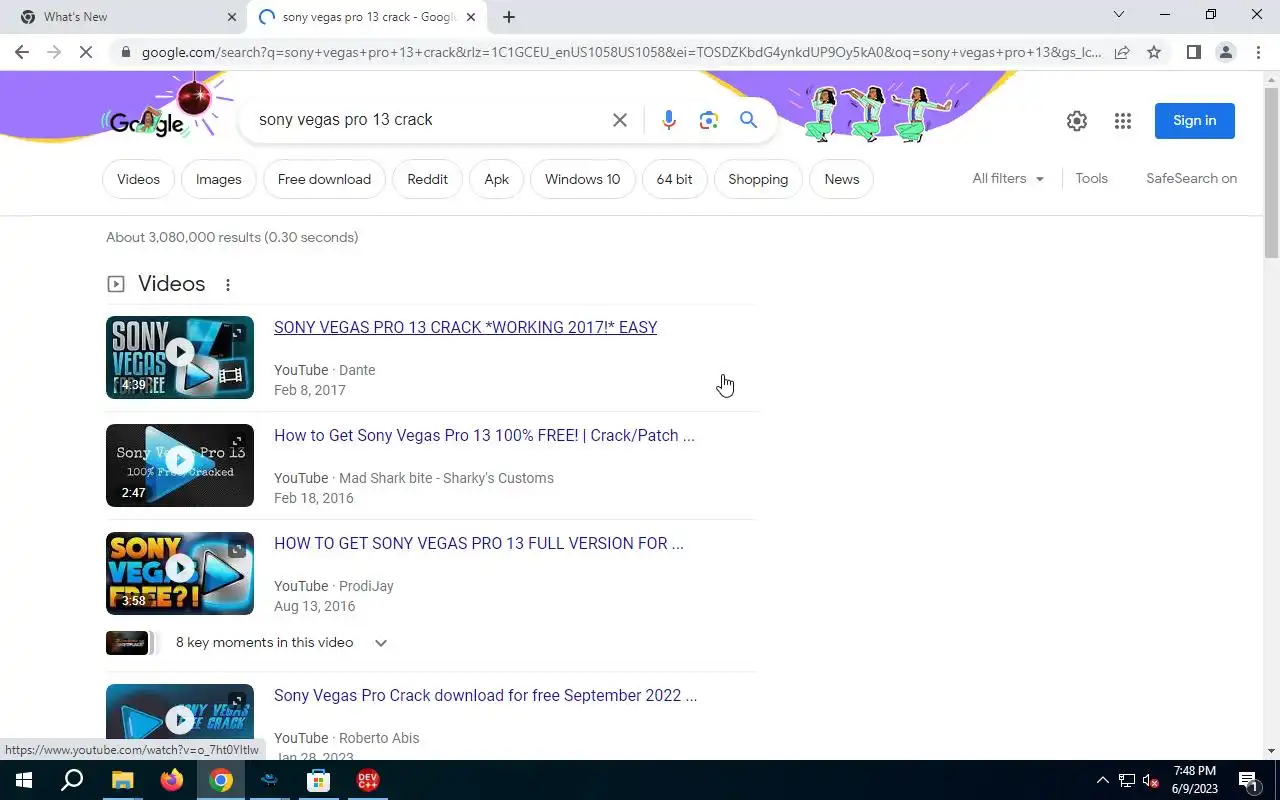Open File Explorer from taskbar
The height and width of the screenshot is (800, 1280).
[122, 780]
